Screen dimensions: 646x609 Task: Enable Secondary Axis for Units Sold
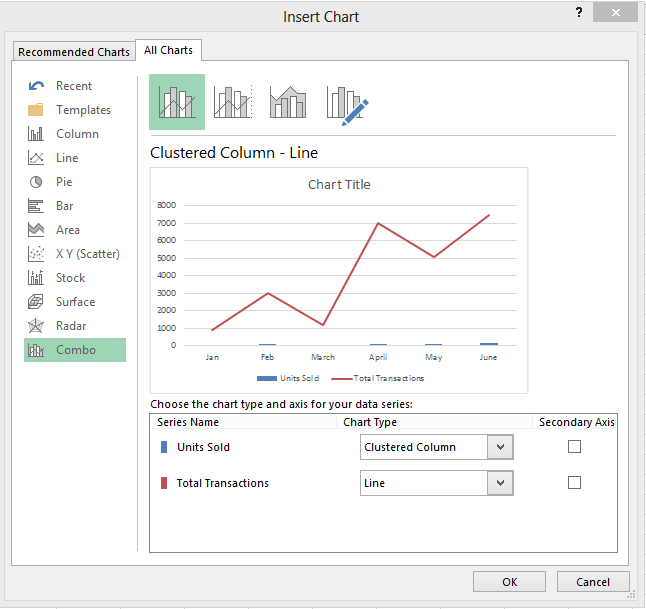click(x=574, y=447)
